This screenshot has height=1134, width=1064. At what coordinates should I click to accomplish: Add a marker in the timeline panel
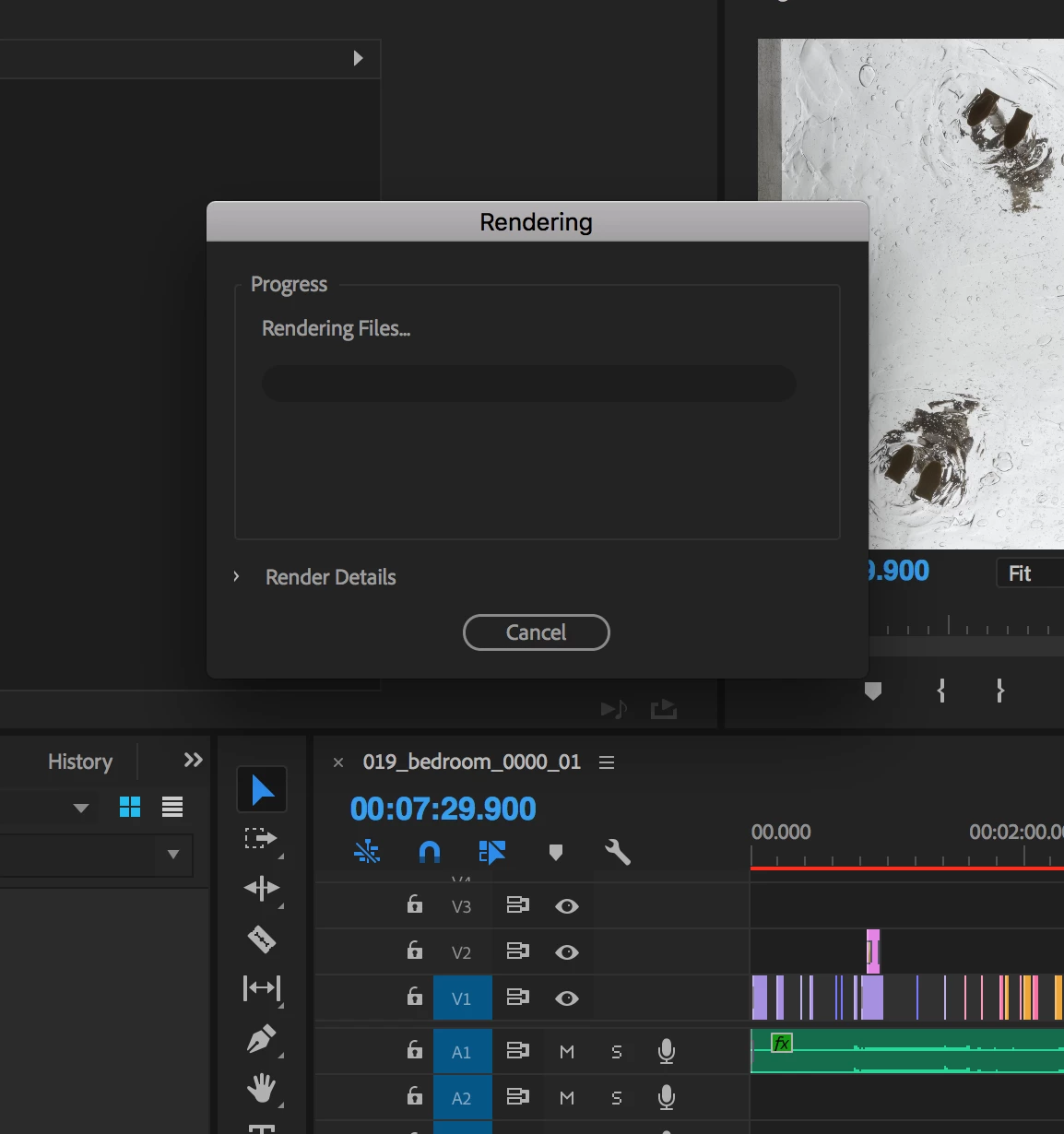point(555,852)
